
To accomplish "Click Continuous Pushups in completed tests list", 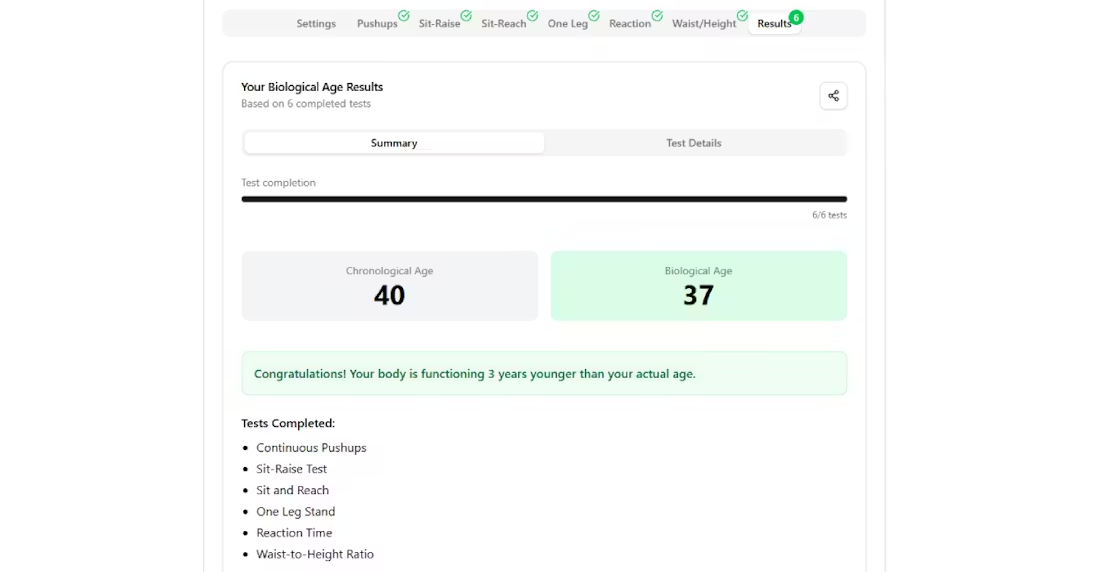I will coord(311,448).
